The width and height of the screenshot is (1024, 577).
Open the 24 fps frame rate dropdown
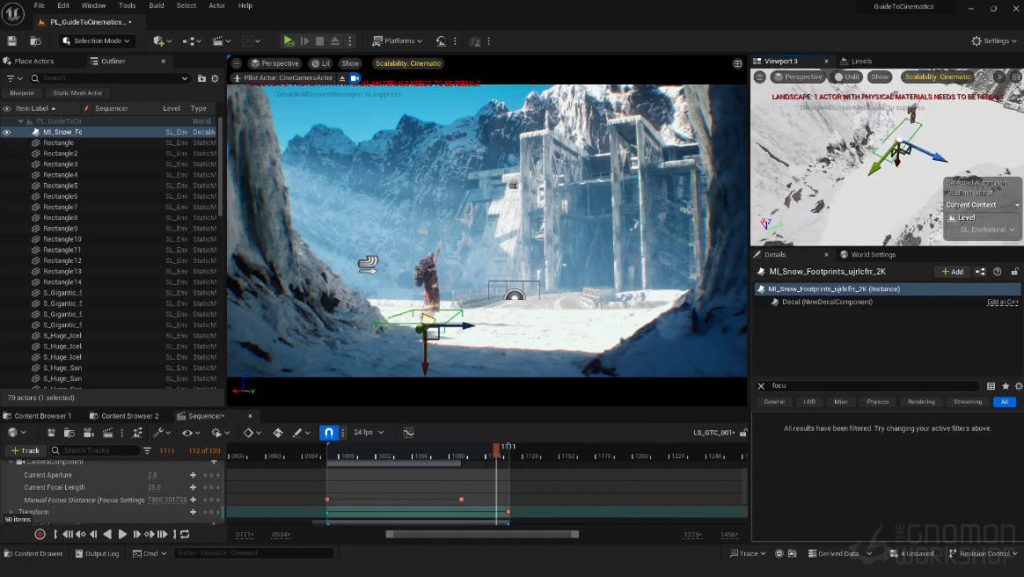point(368,433)
